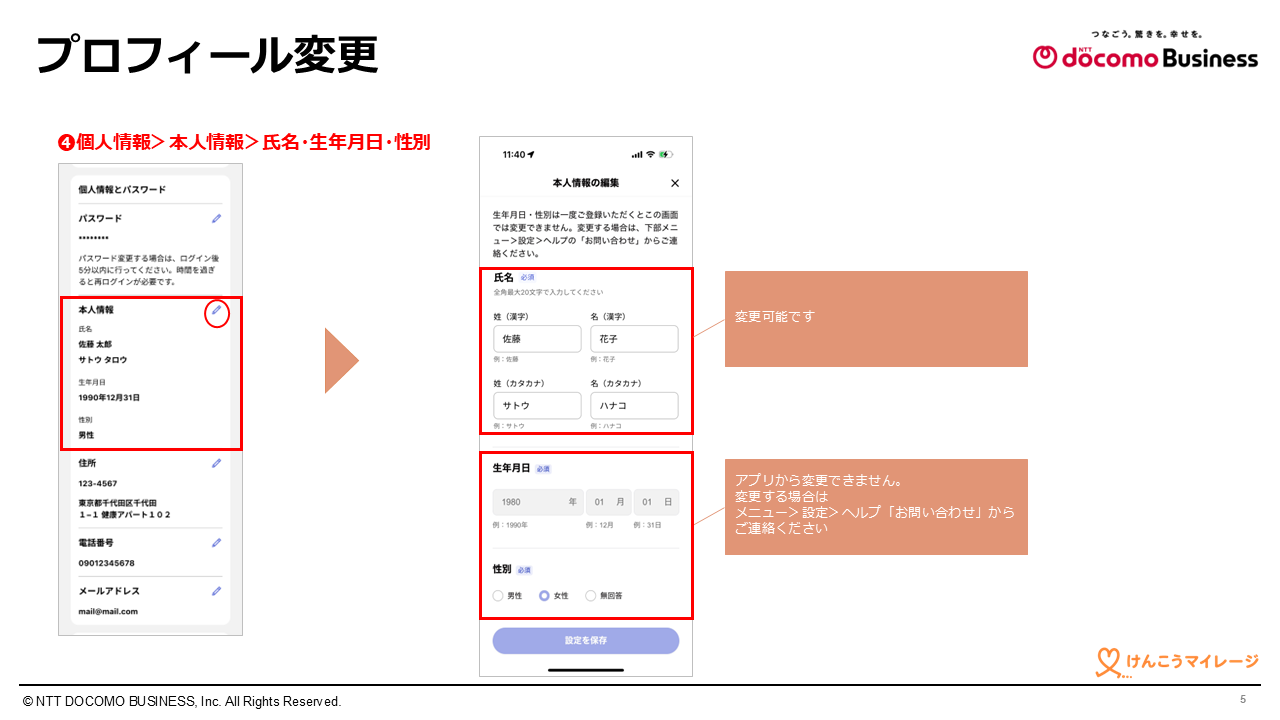This screenshot has height=720, width=1280.
Task: Click the pencil icon next to パスワード
Action: point(216,218)
